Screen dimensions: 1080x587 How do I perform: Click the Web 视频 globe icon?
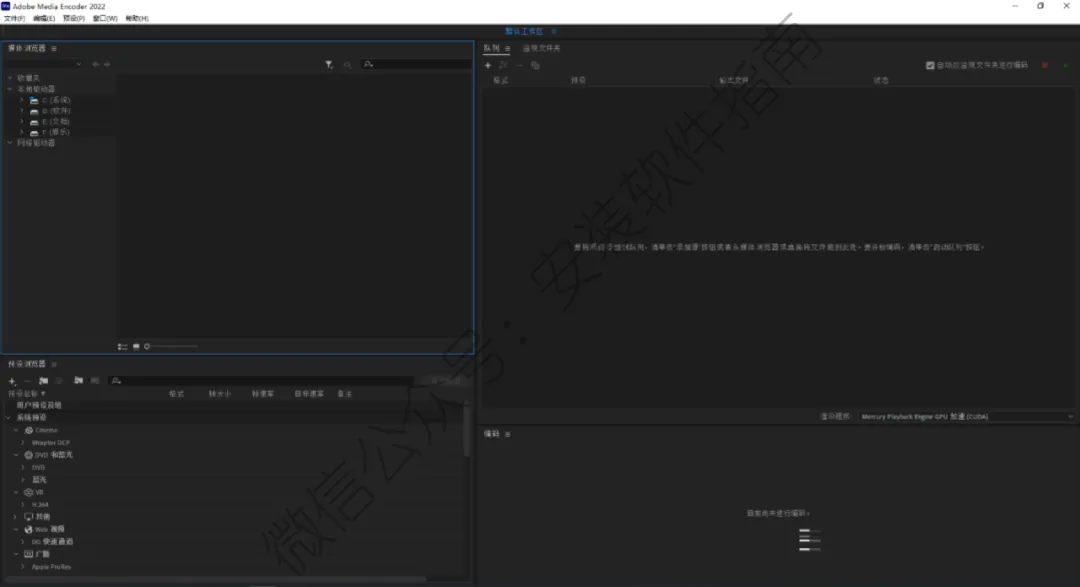pos(29,529)
